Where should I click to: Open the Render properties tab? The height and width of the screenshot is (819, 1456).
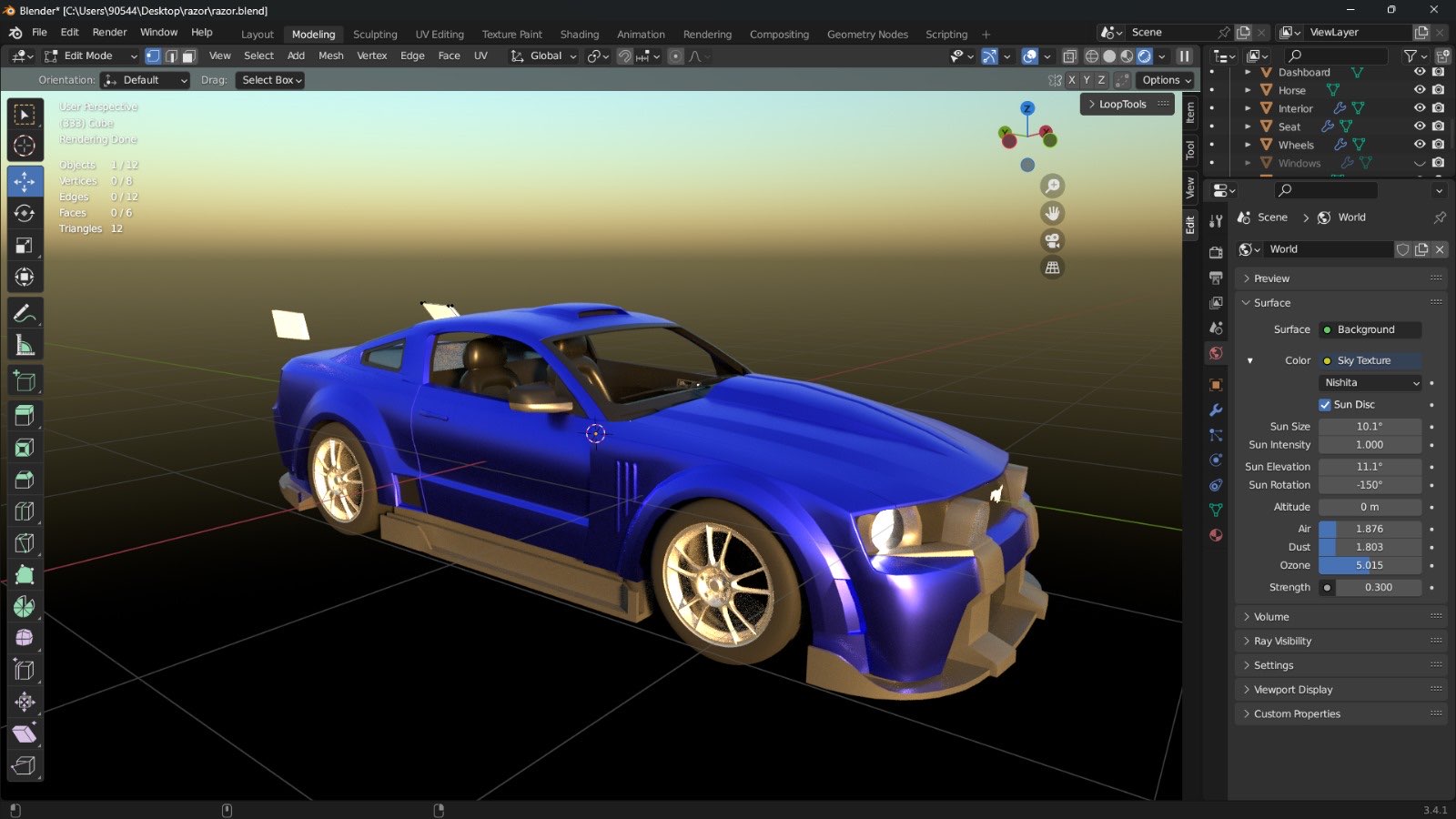pyautogui.click(x=1216, y=252)
